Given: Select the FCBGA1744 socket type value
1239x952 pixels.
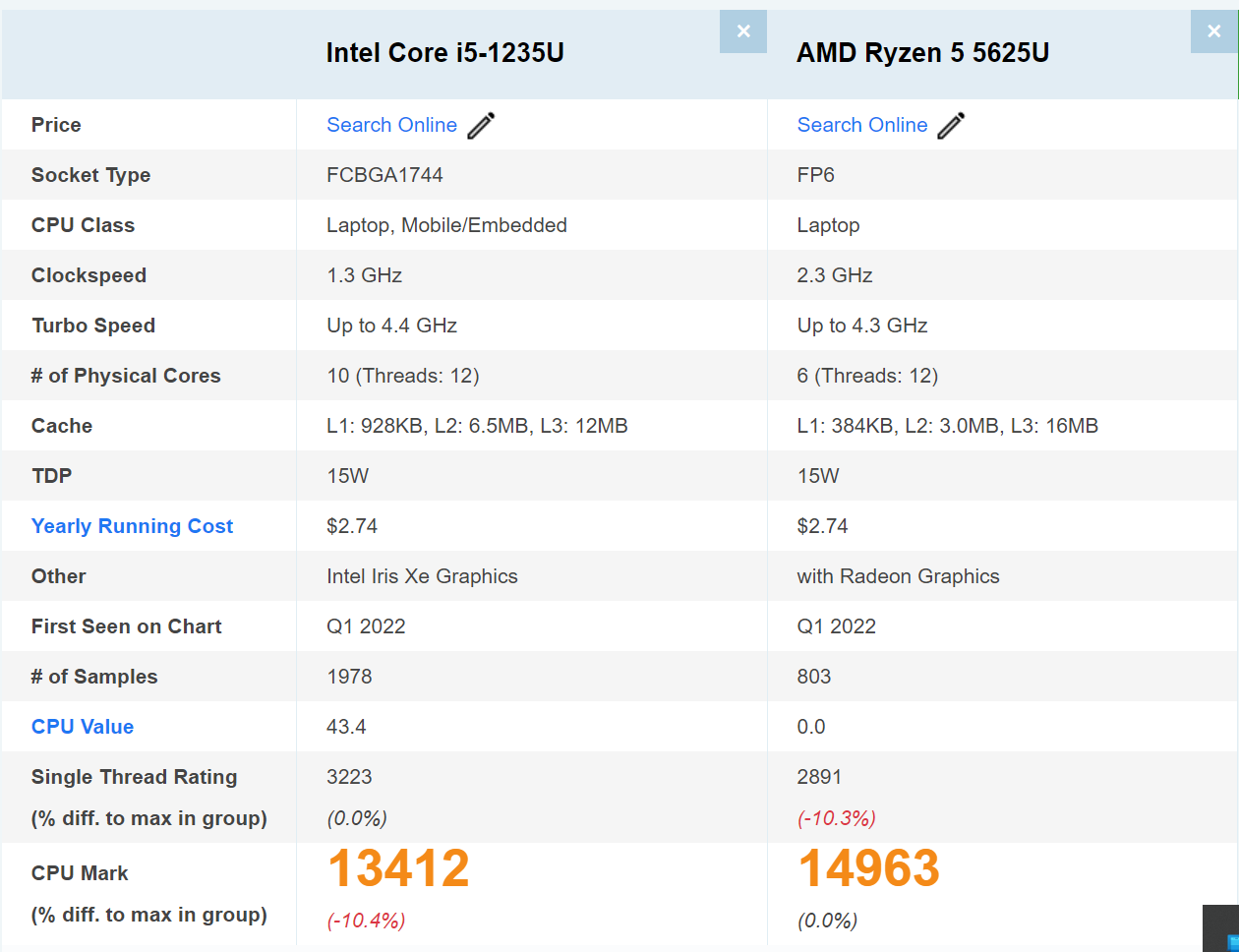Looking at the screenshot, I should [x=384, y=175].
